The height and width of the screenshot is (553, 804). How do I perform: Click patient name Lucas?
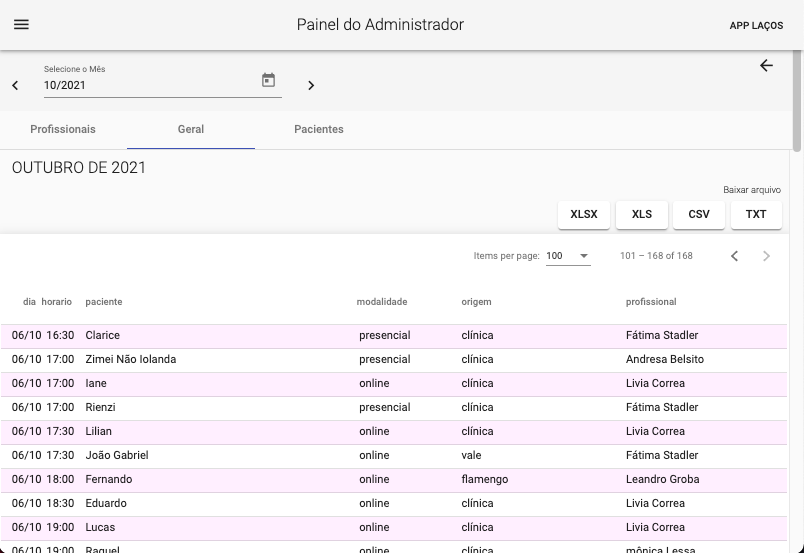100,527
